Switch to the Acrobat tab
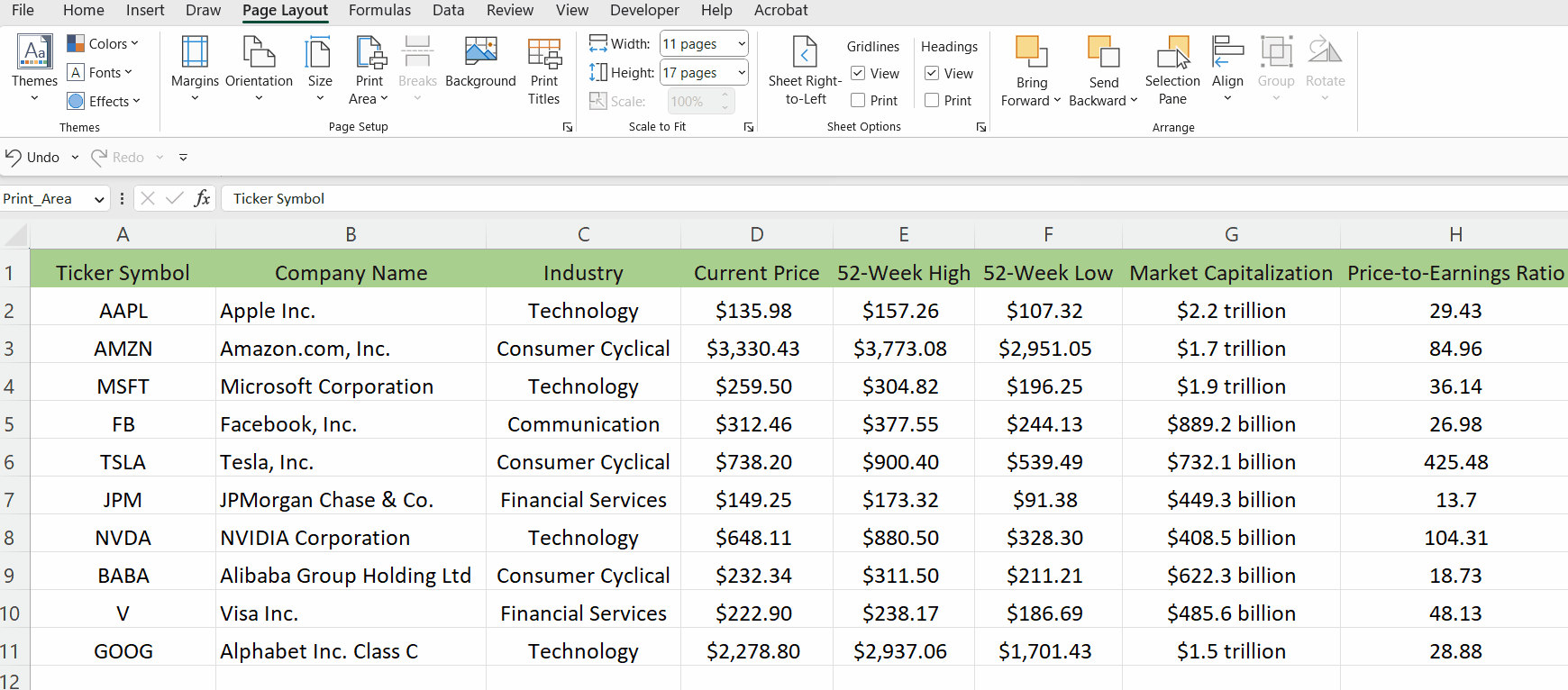 780,10
